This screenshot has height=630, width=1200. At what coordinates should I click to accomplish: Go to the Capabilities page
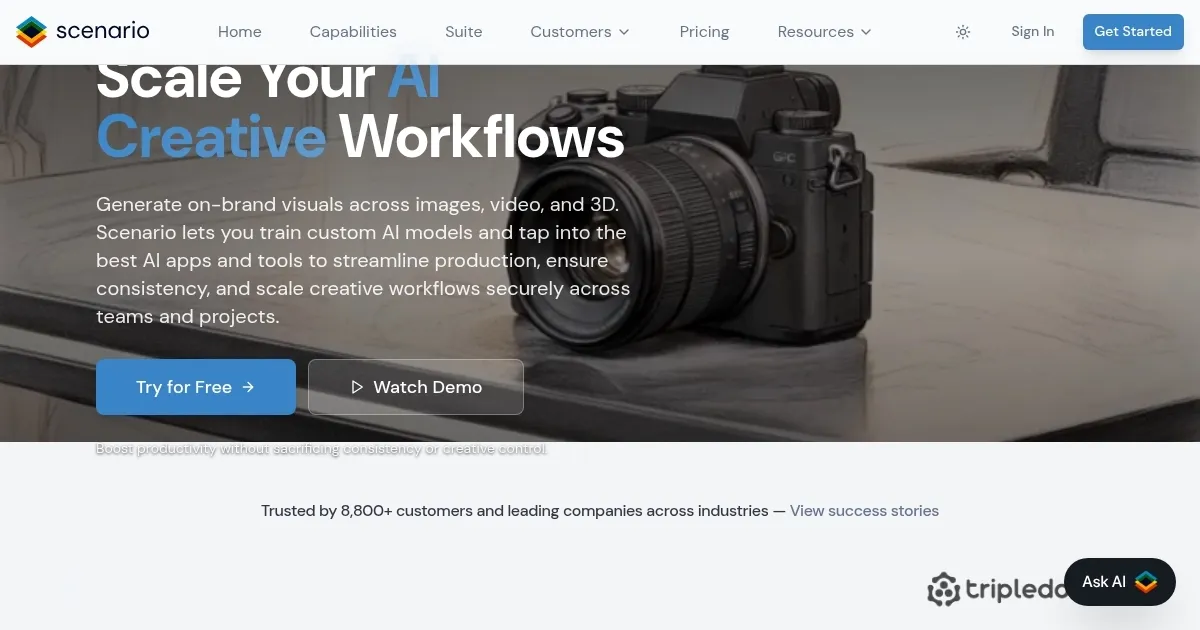coord(353,32)
